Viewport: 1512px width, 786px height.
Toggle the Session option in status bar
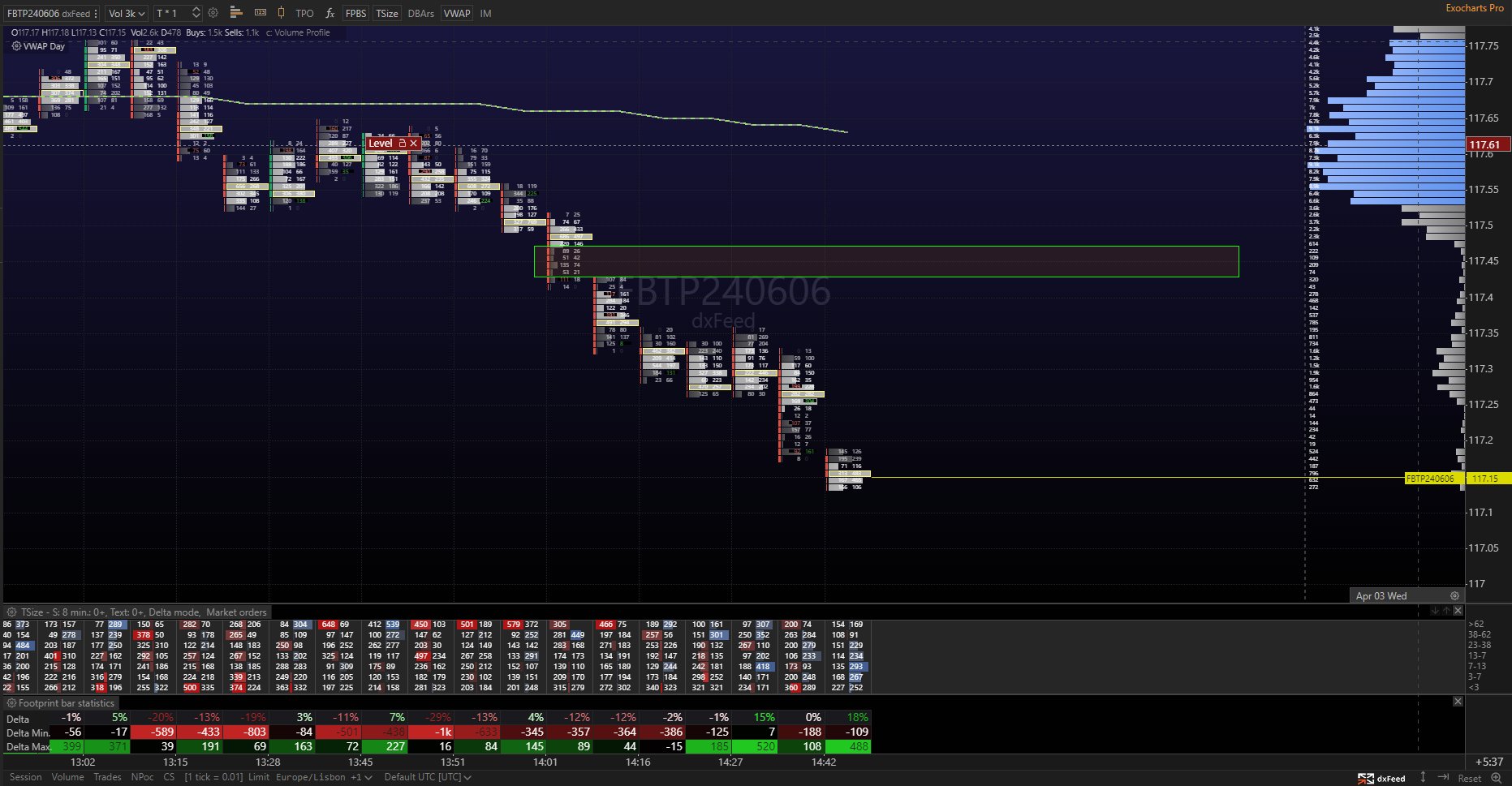[26, 777]
